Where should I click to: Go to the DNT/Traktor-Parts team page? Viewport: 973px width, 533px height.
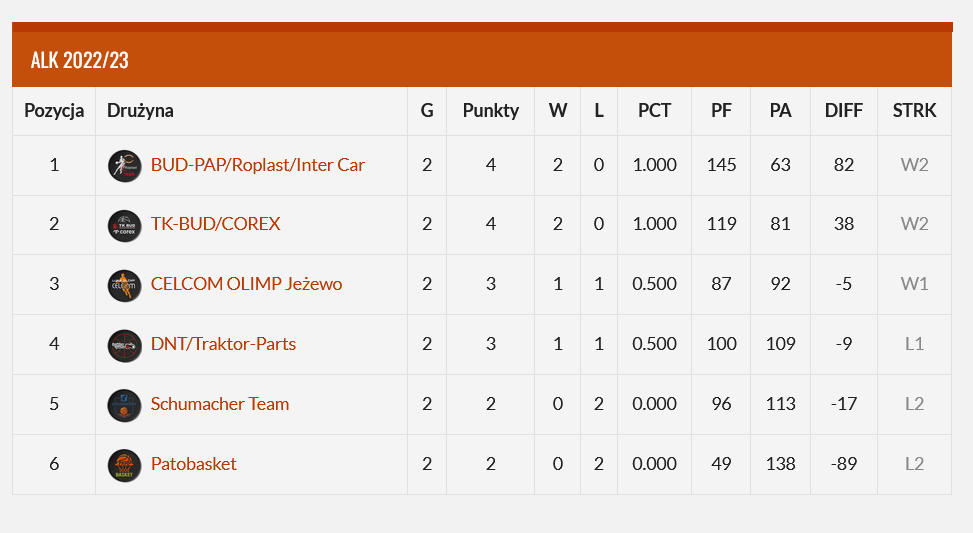[x=223, y=344]
